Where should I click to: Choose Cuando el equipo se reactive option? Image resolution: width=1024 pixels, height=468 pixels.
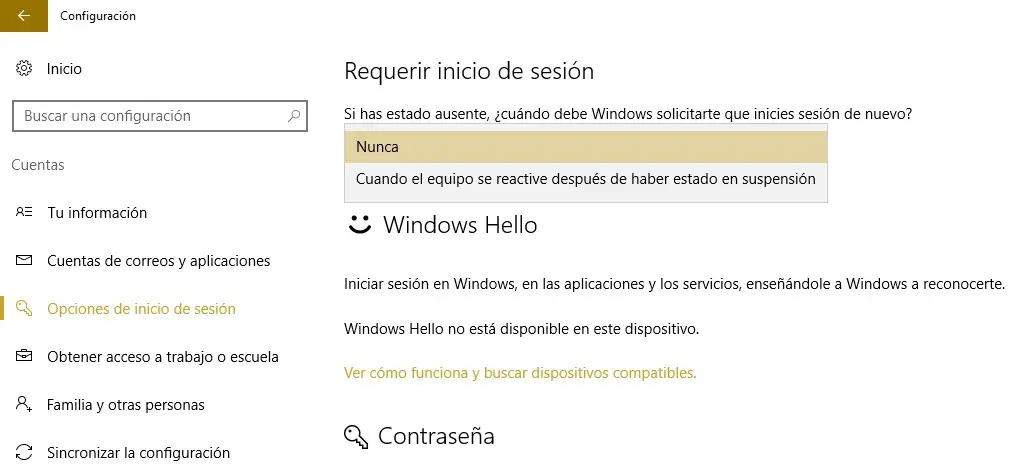click(585, 179)
